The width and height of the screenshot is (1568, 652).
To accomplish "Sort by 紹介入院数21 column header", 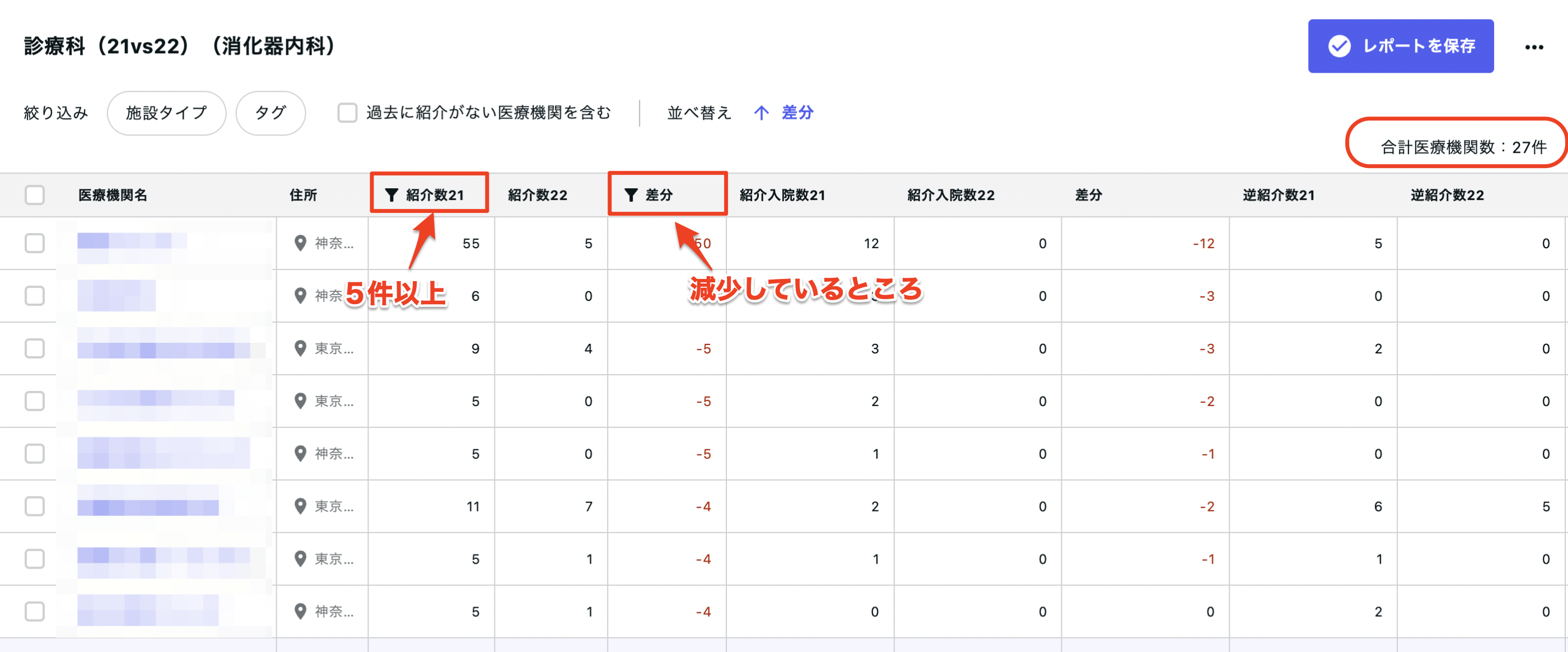I will click(x=782, y=195).
